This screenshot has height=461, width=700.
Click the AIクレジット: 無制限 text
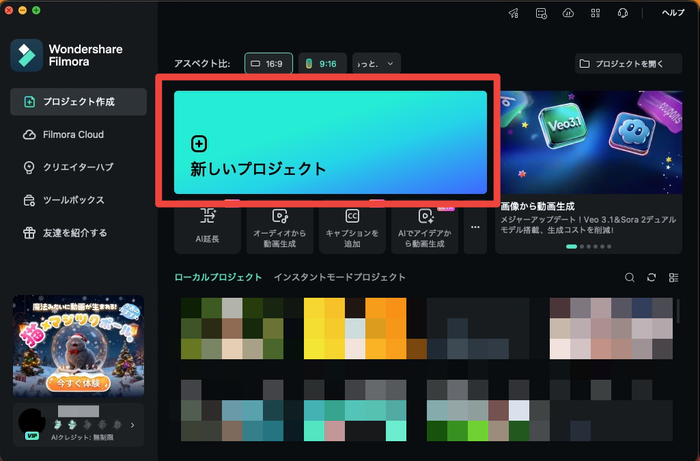pos(83,438)
